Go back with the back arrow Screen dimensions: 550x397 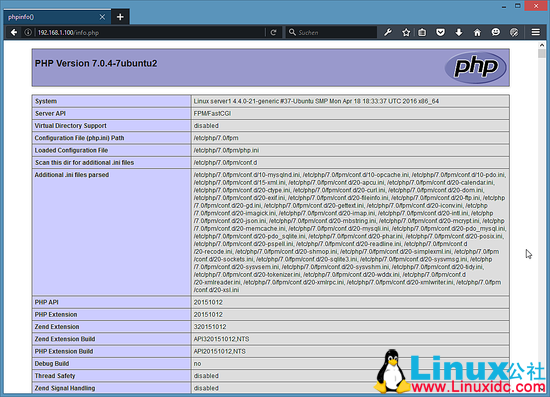click(14, 33)
